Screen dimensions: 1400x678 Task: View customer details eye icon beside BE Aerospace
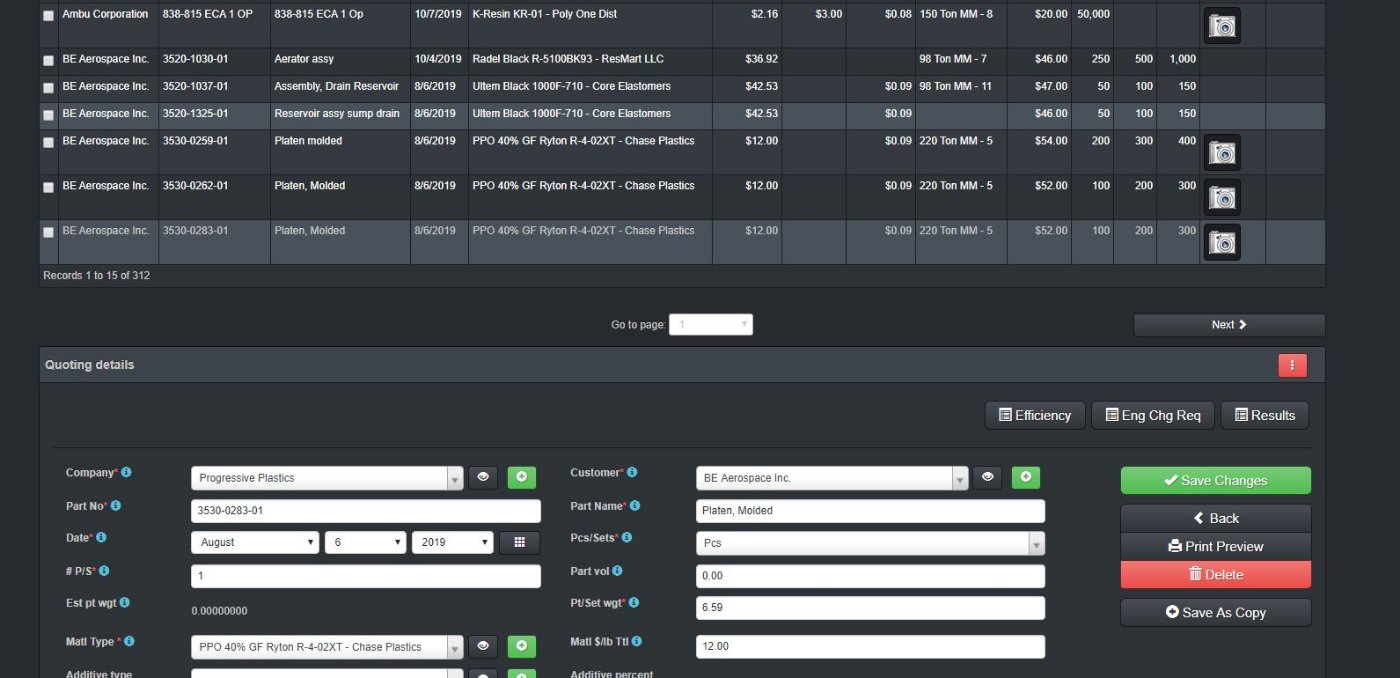point(988,478)
